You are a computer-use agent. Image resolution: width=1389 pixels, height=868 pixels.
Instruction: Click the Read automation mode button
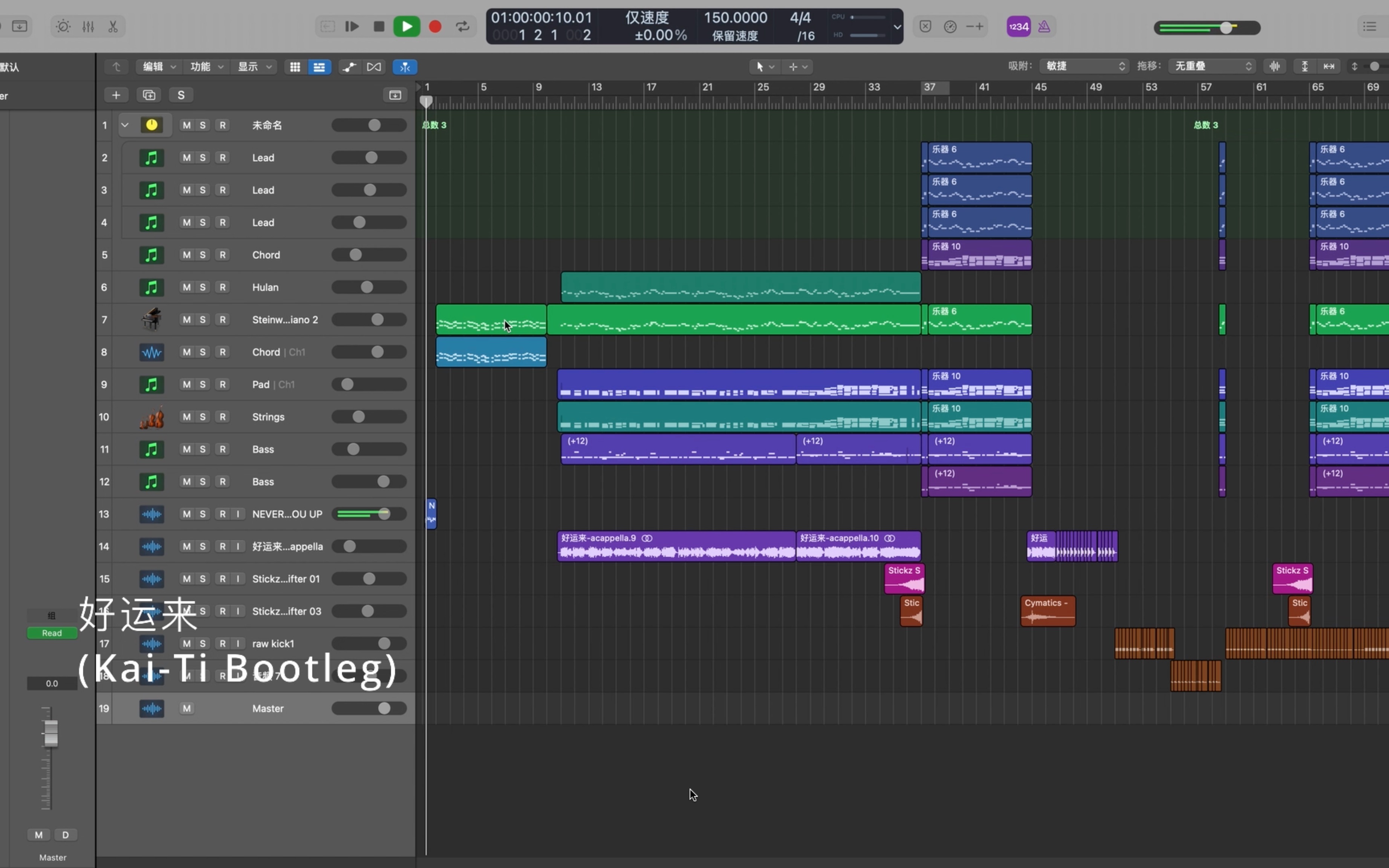click(x=52, y=633)
